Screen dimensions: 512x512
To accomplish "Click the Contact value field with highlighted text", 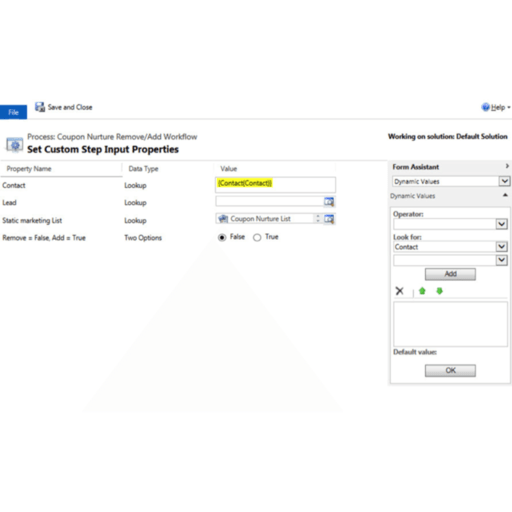I will tap(275, 185).
